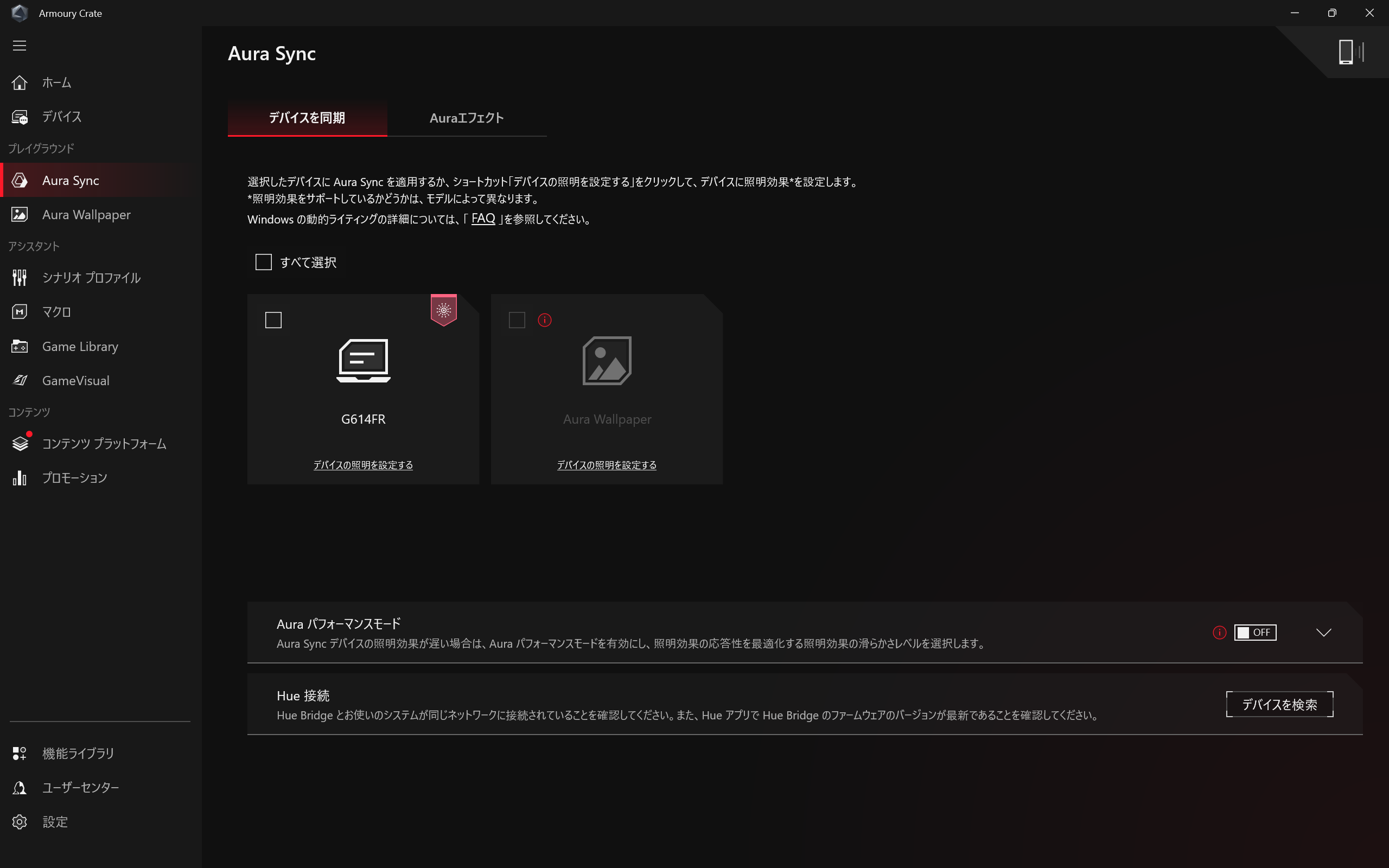Click the G614FR laptop thumbnail
Image resolution: width=1389 pixels, height=868 pixels.
(x=364, y=361)
